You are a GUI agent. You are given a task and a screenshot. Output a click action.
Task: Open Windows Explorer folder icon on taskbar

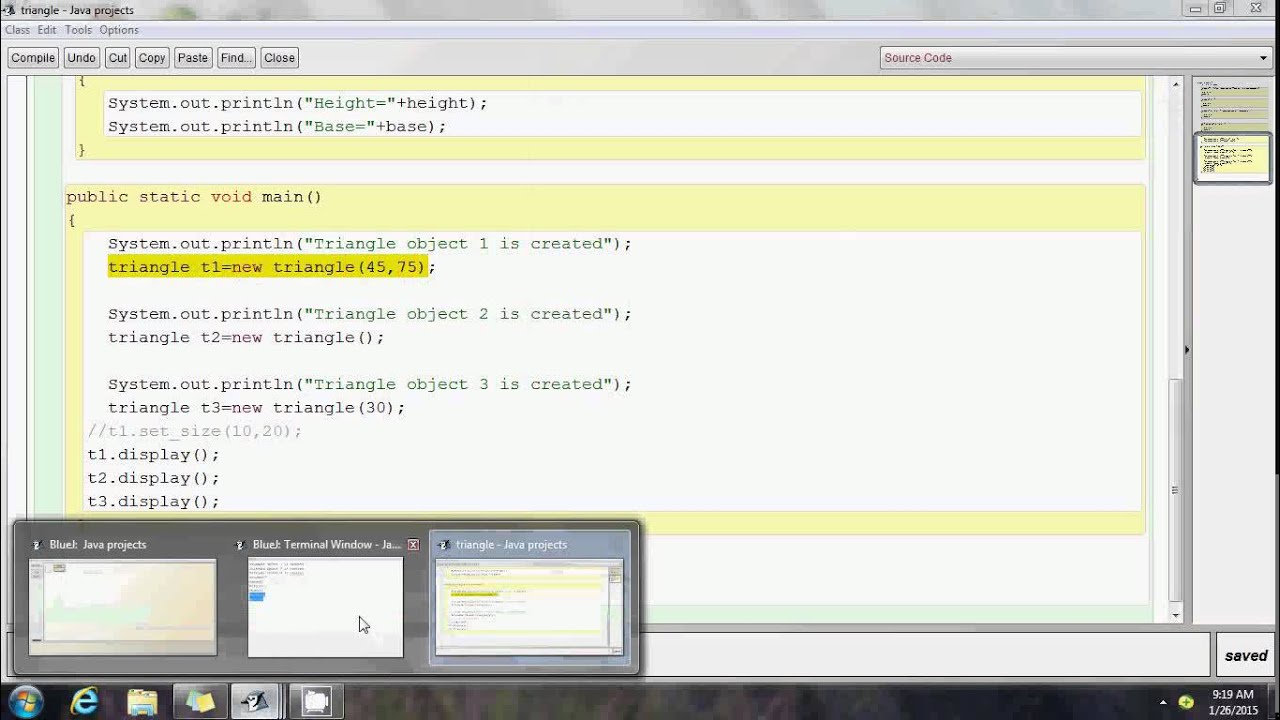(x=142, y=701)
